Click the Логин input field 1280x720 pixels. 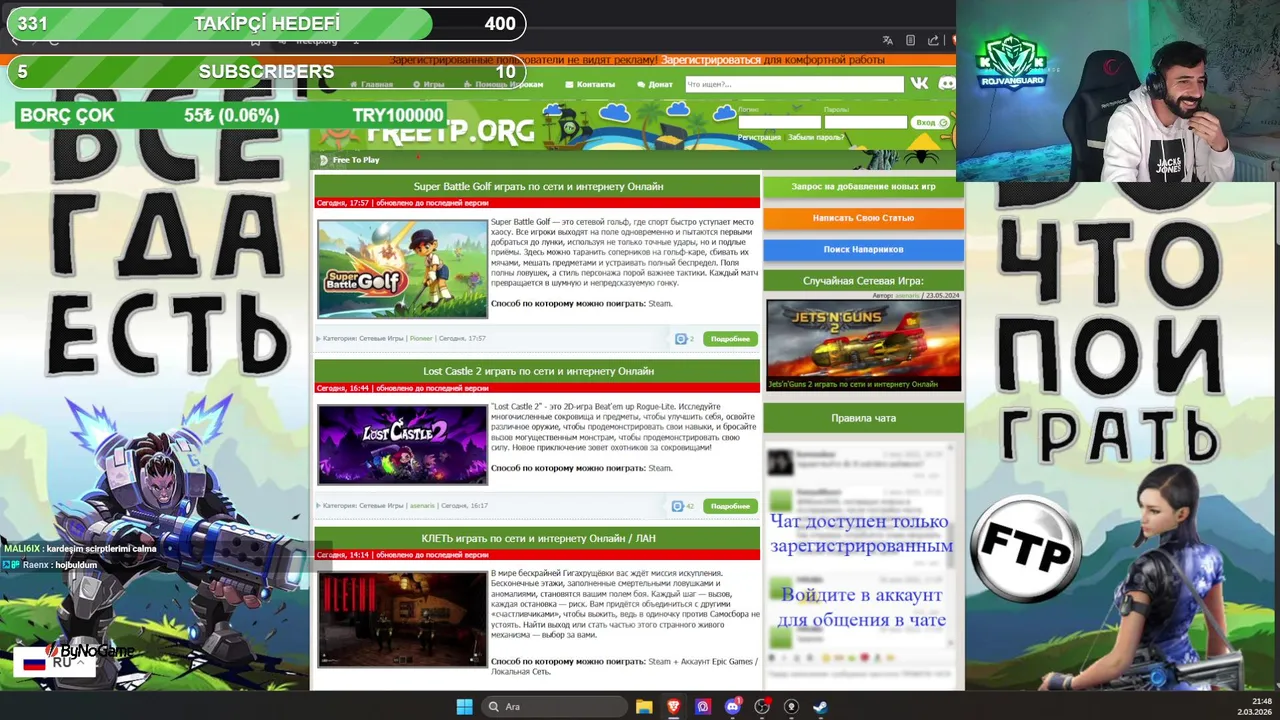[779, 122]
